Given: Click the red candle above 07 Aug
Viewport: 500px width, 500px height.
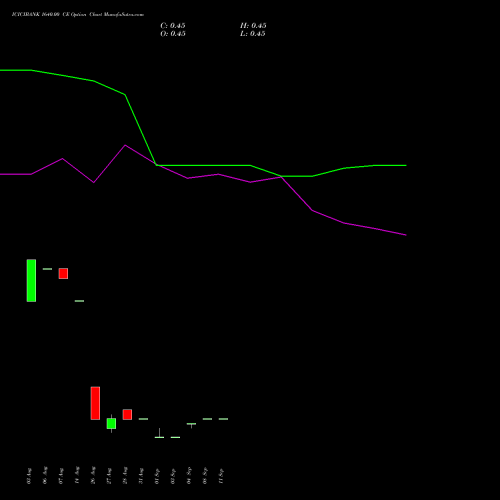Looking at the screenshot, I should 63,273.
